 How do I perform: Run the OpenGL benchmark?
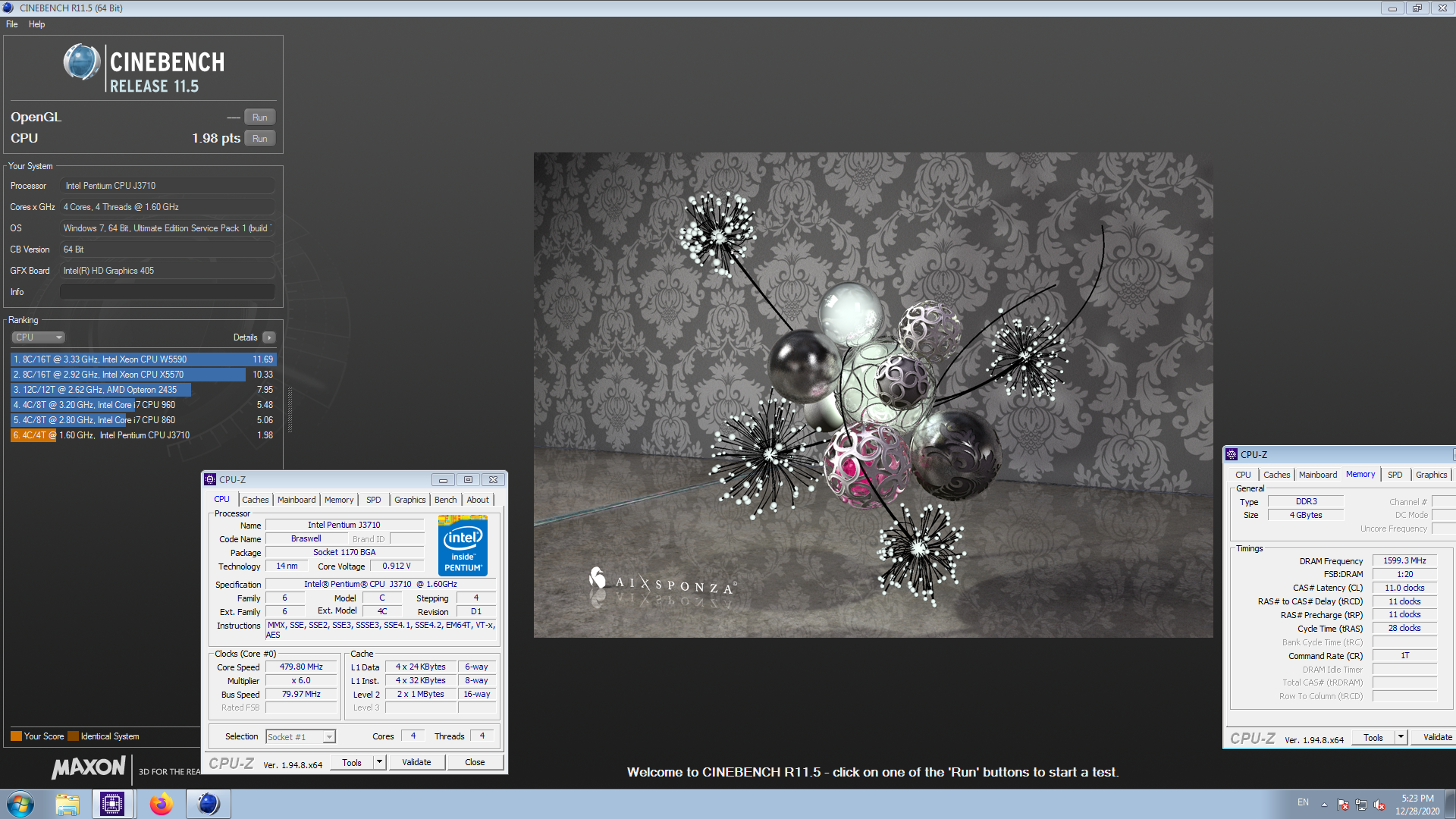[x=259, y=118]
